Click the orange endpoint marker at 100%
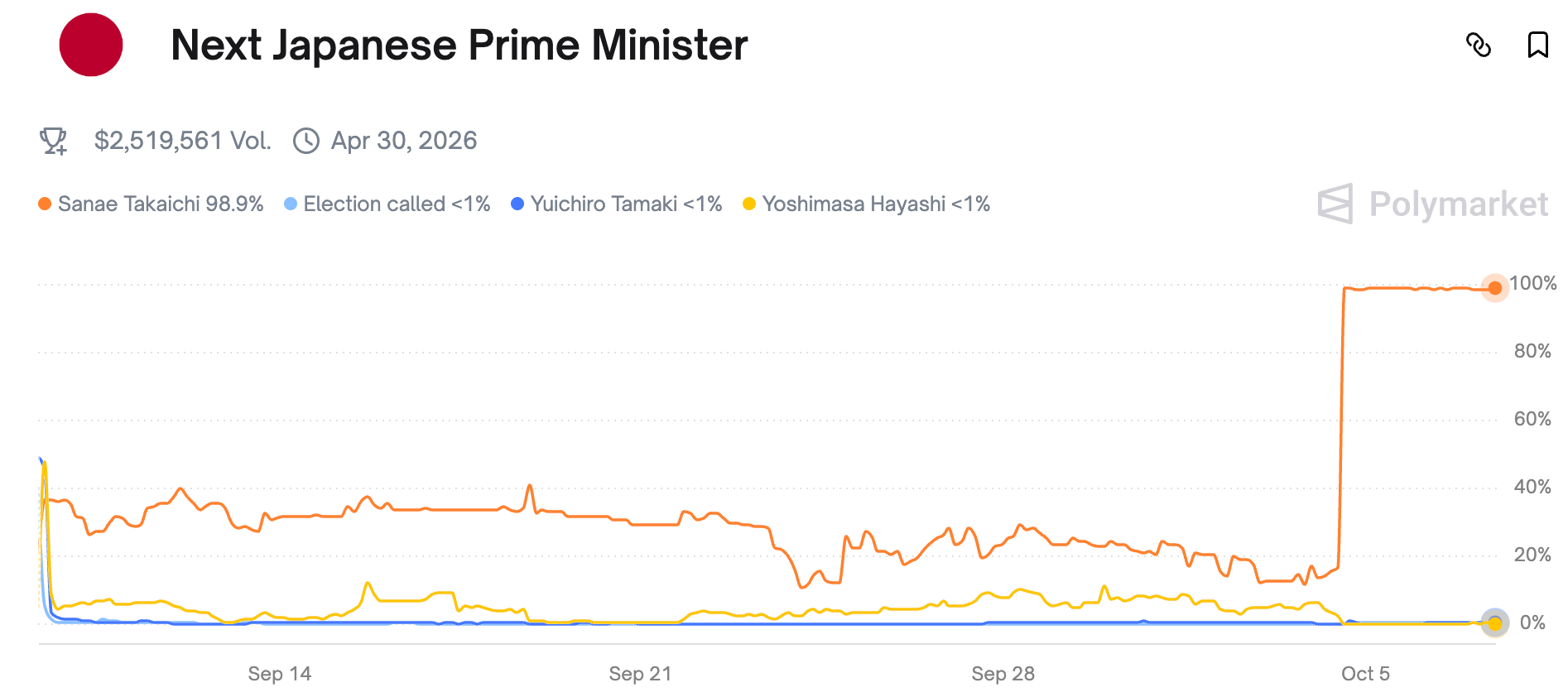The height and width of the screenshot is (697, 1568). 1494,288
